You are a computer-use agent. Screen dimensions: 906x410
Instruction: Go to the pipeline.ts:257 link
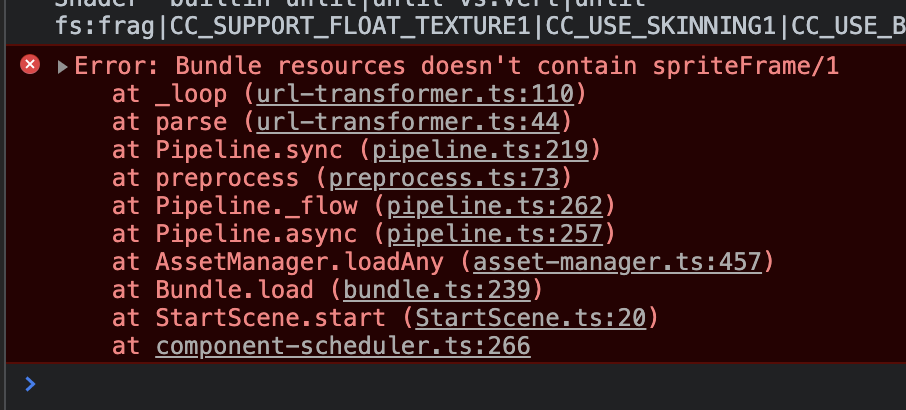(x=494, y=235)
